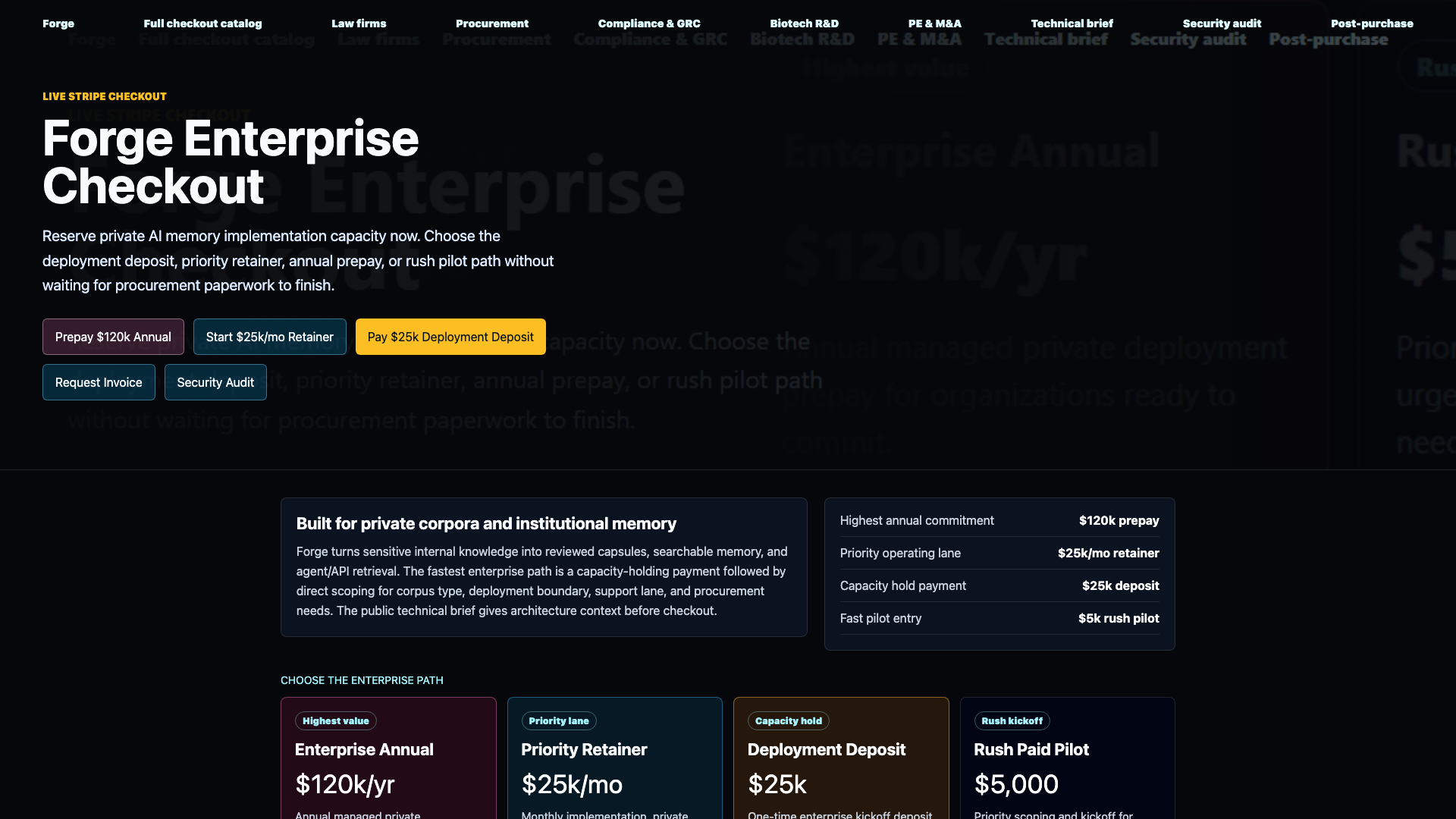Click the $25k/mo retainer value

pyautogui.click(x=1109, y=553)
